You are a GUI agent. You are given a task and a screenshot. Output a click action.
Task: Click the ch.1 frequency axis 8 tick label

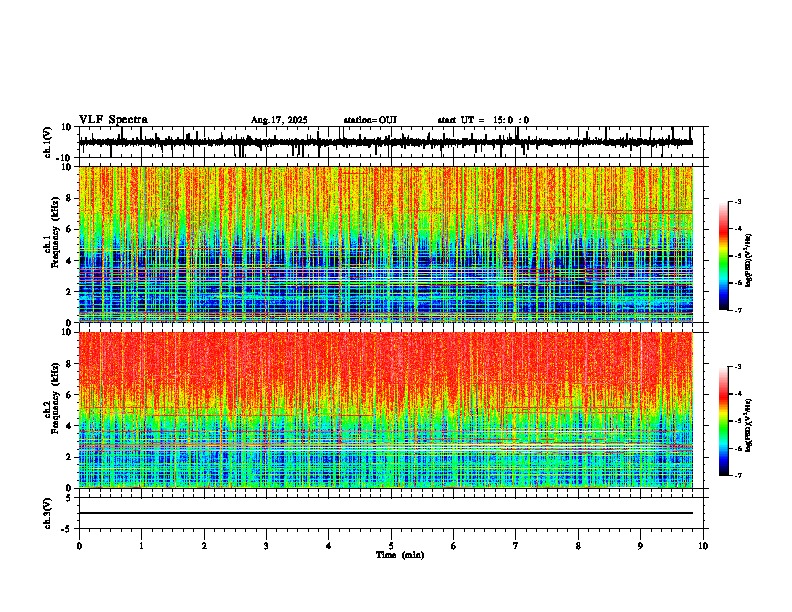69,198
